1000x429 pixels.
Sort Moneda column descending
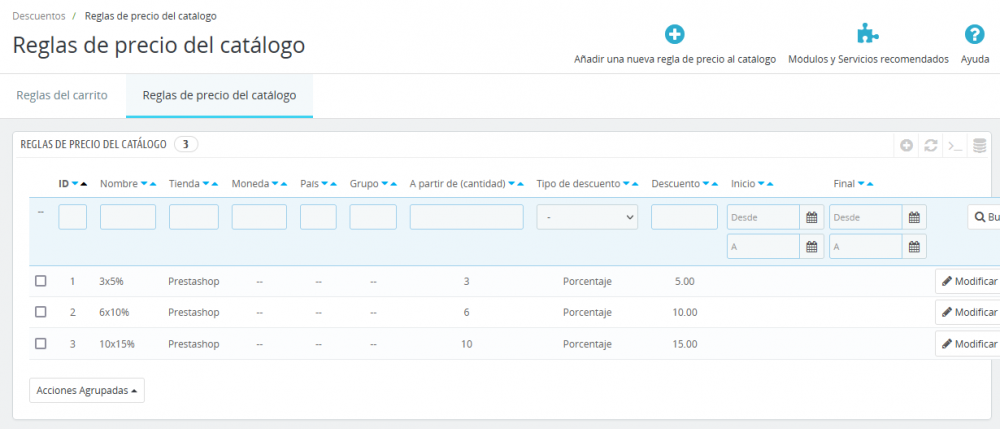click(x=275, y=184)
